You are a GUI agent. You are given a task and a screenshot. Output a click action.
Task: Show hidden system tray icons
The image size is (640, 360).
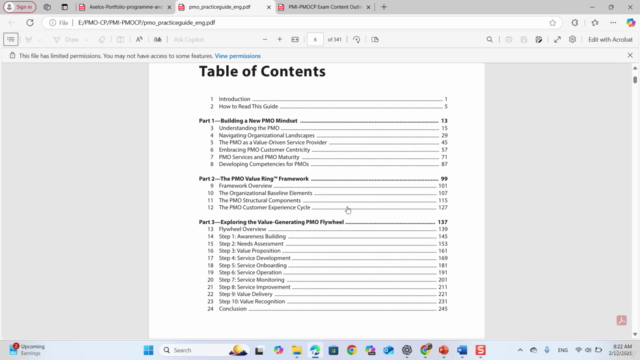pos(520,350)
